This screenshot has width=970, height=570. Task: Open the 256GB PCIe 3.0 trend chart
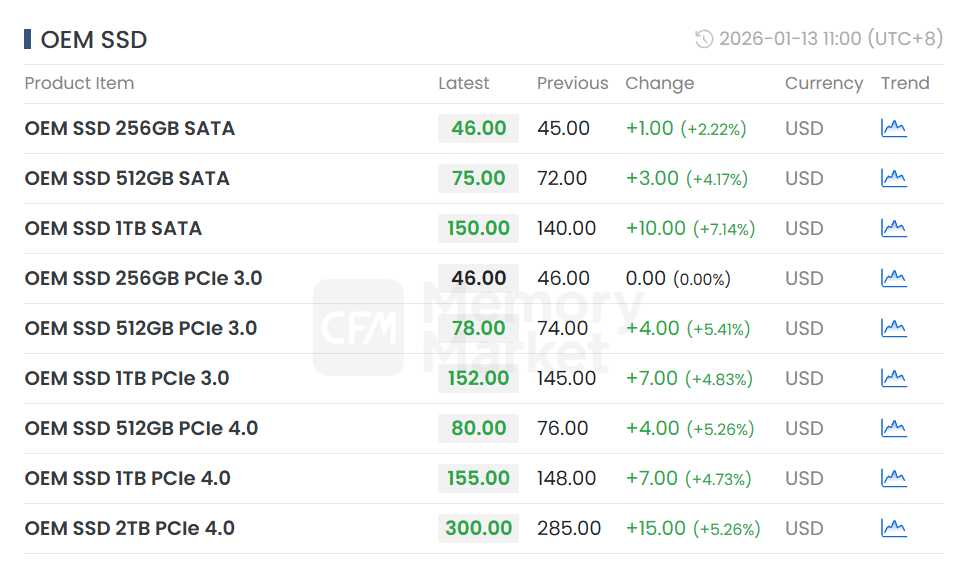pos(893,278)
